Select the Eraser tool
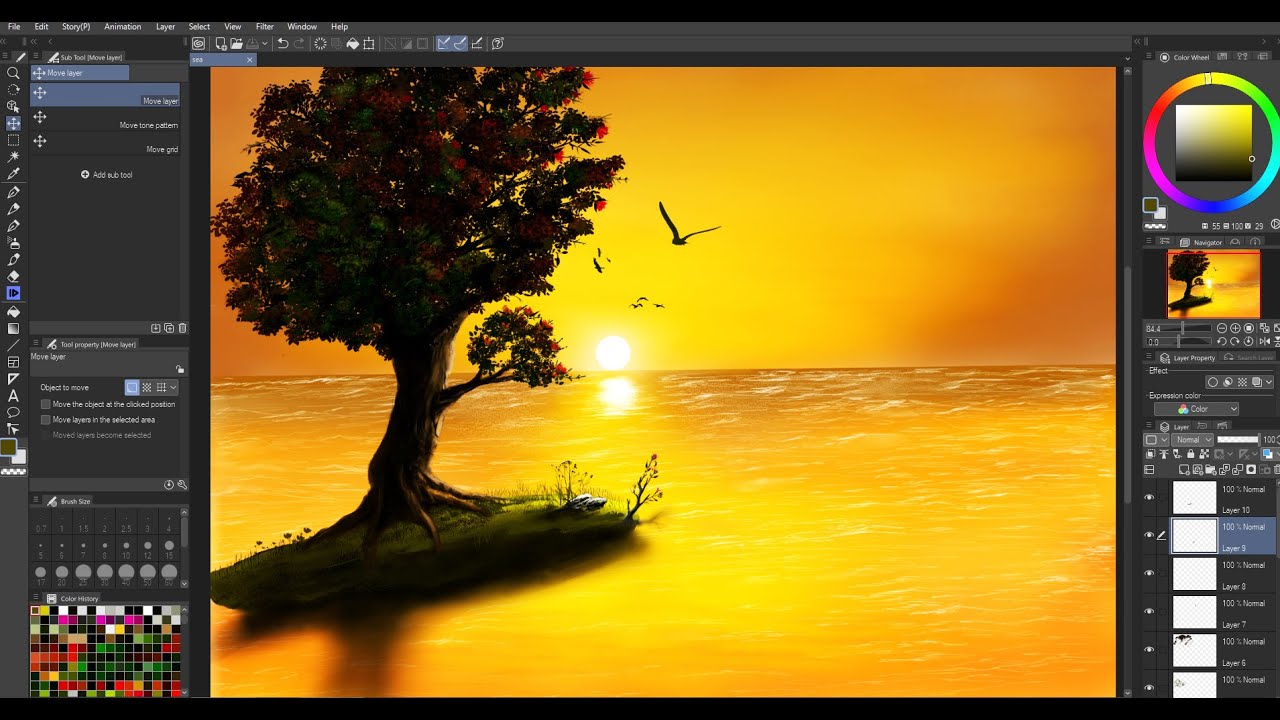 (x=14, y=276)
